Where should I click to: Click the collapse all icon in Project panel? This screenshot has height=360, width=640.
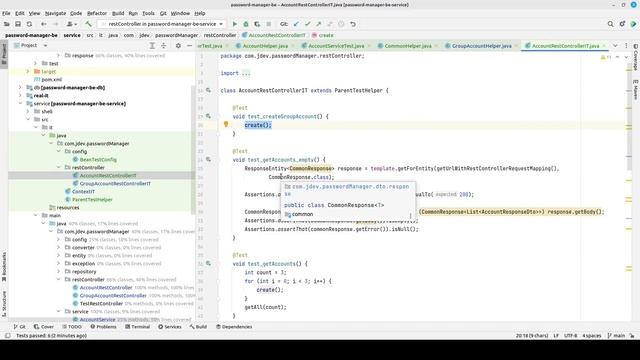point(164,46)
